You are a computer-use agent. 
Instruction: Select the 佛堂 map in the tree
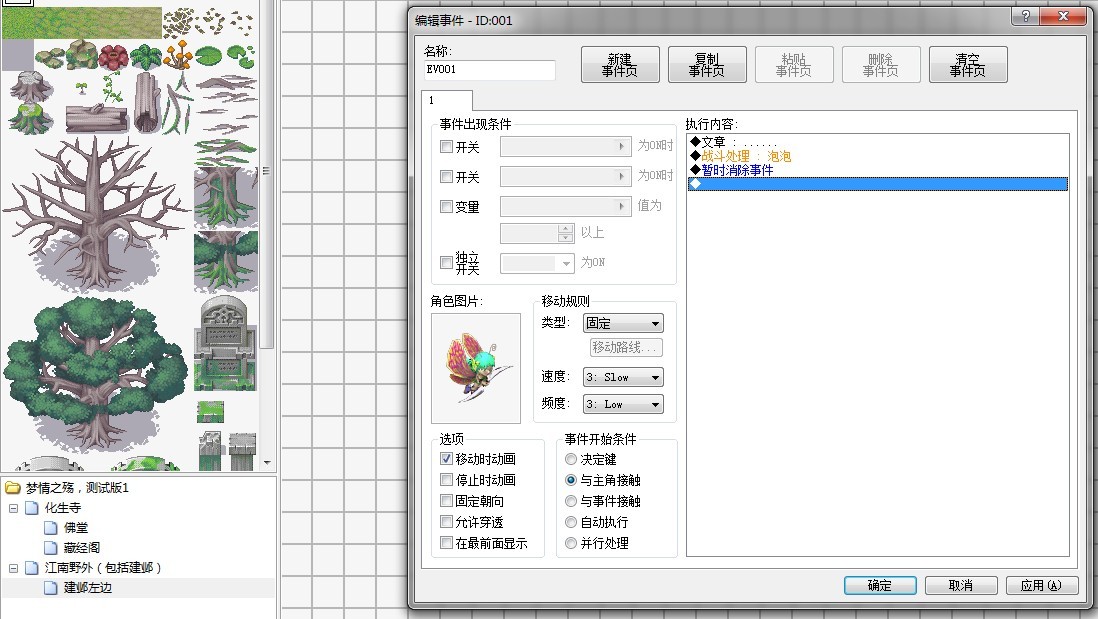76,527
